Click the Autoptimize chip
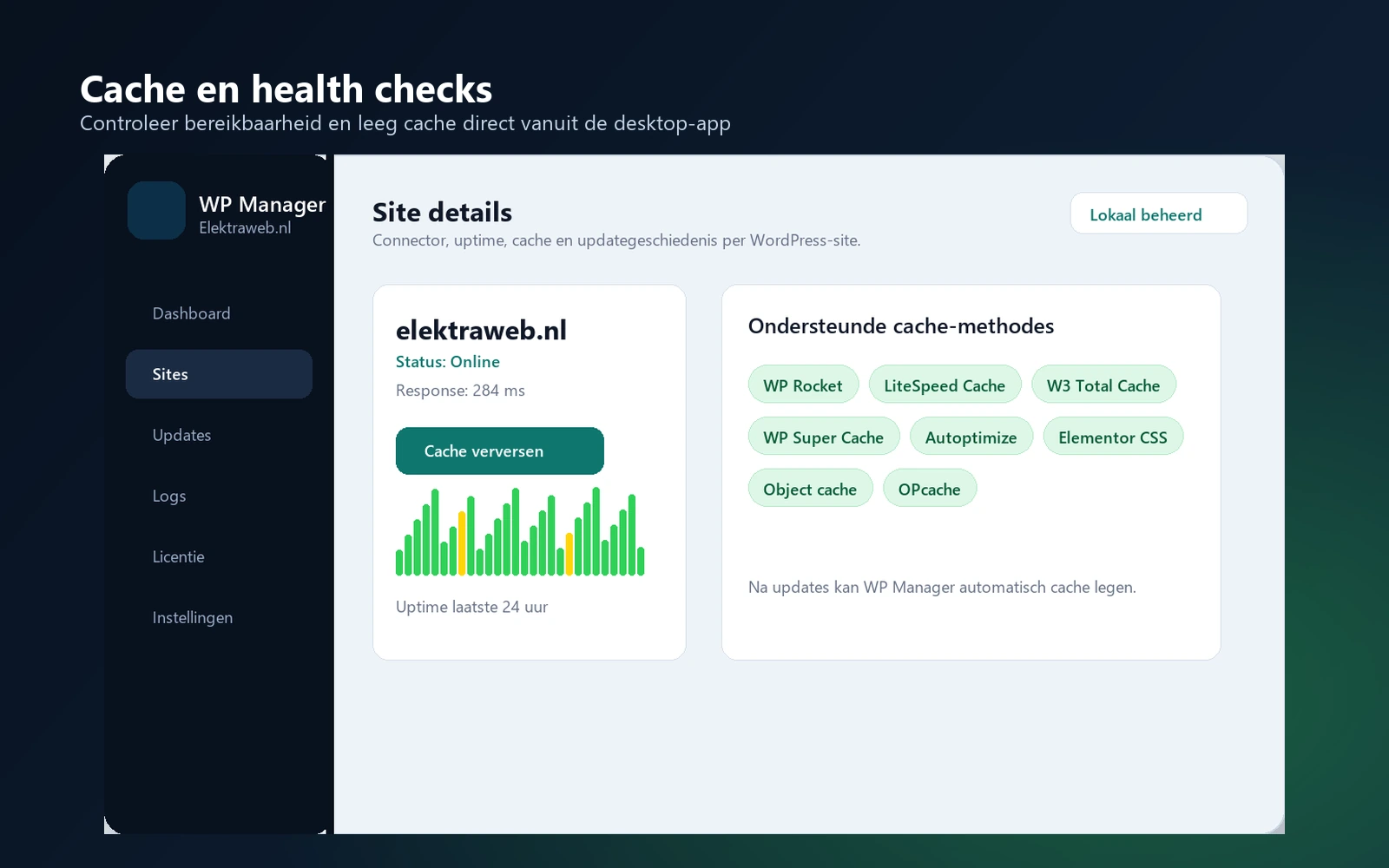This screenshot has height=868, width=1389. [971, 437]
